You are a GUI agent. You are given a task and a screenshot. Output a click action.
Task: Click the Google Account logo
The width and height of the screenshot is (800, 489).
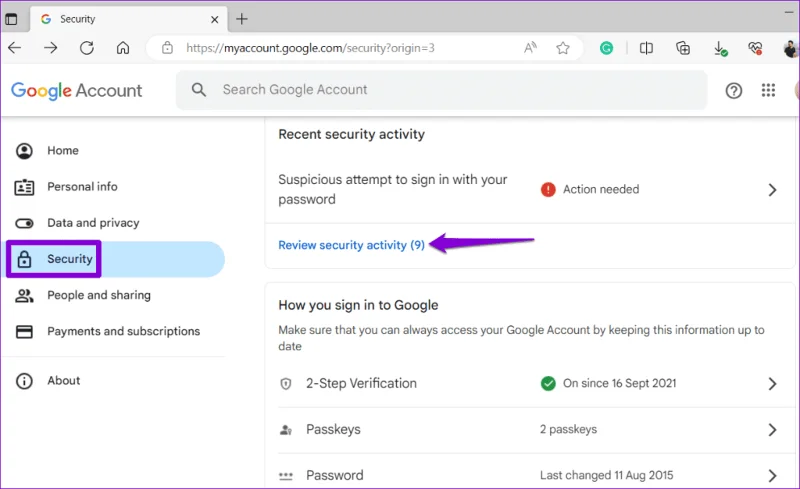click(x=77, y=91)
